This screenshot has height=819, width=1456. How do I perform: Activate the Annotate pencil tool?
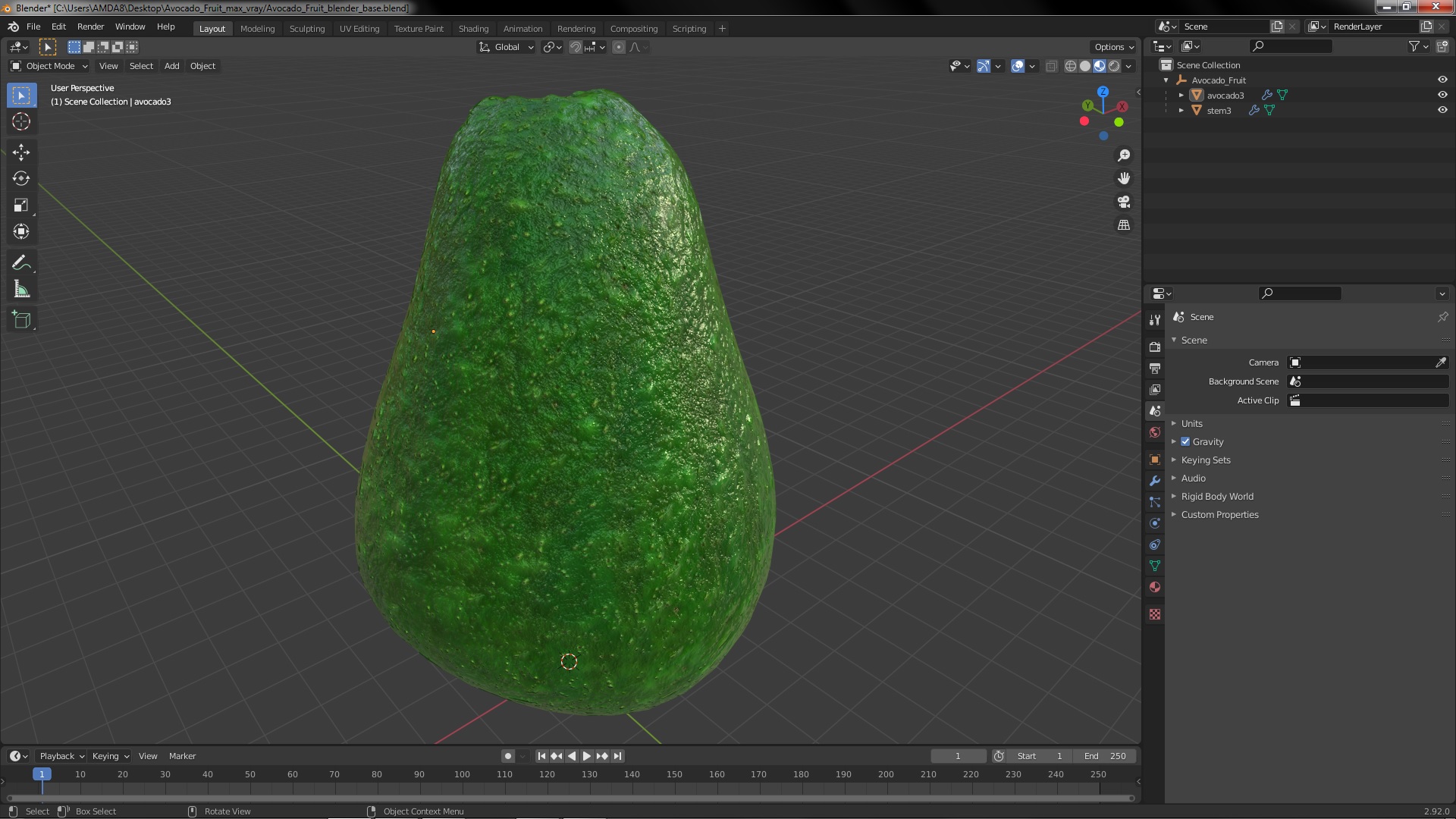coord(21,263)
